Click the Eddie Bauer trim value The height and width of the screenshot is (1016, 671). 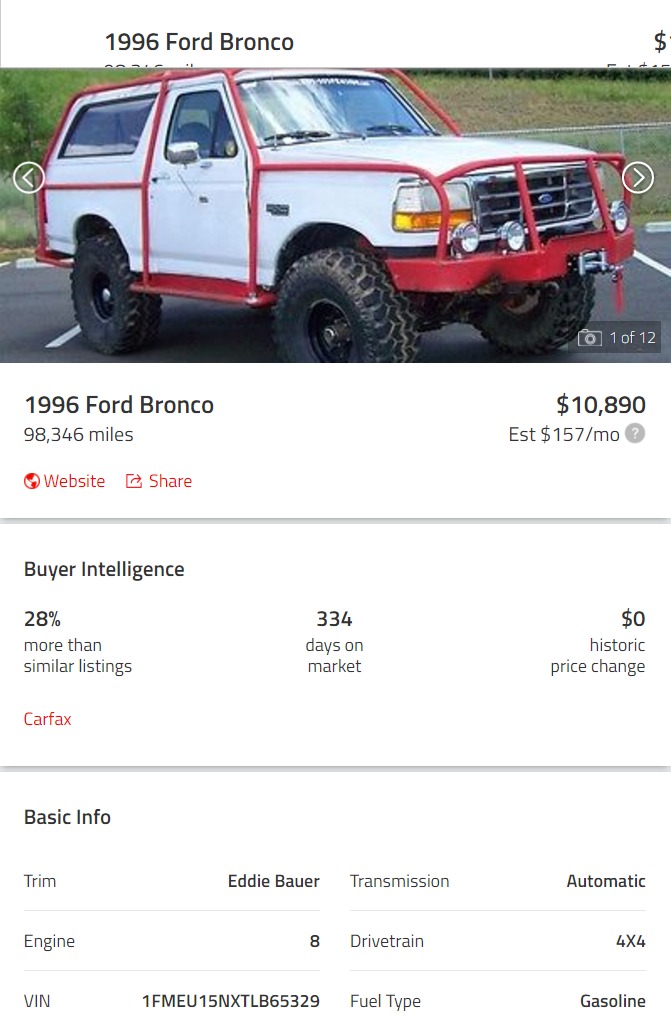(x=273, y=881)
